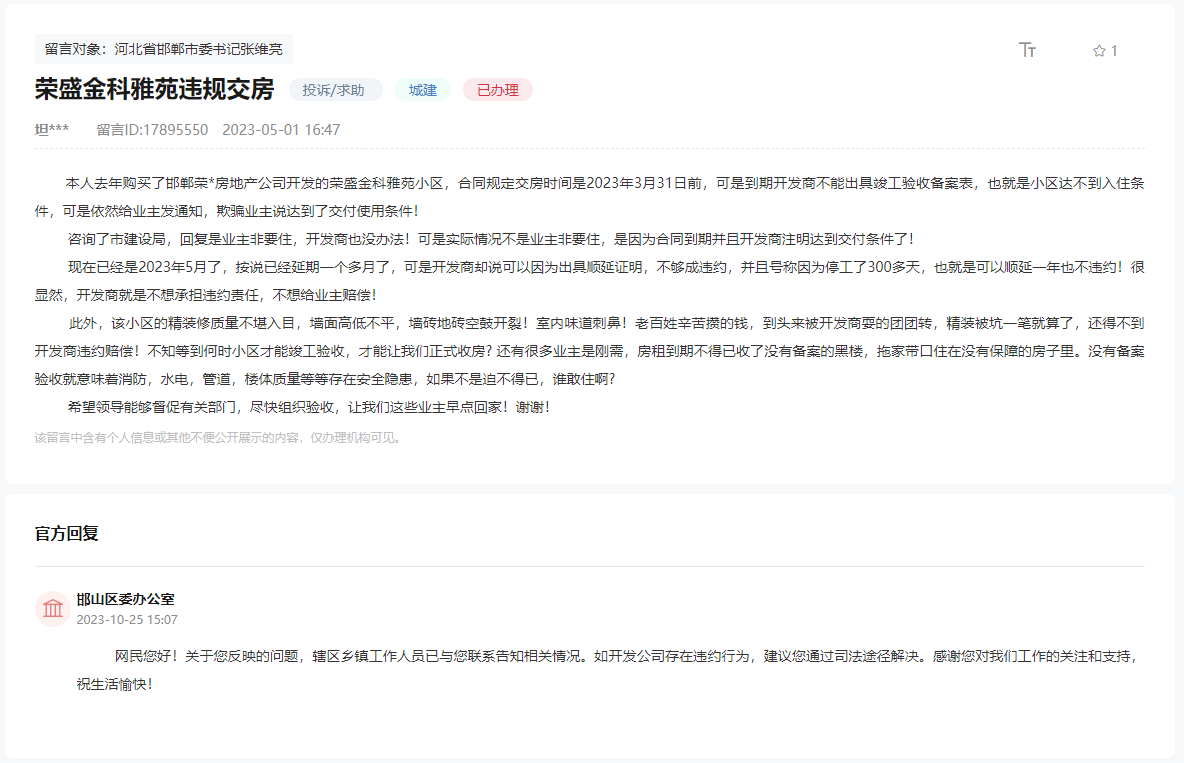Select the 投诉/求助 tag
1184x763 pixels.
tap(334, 90)
